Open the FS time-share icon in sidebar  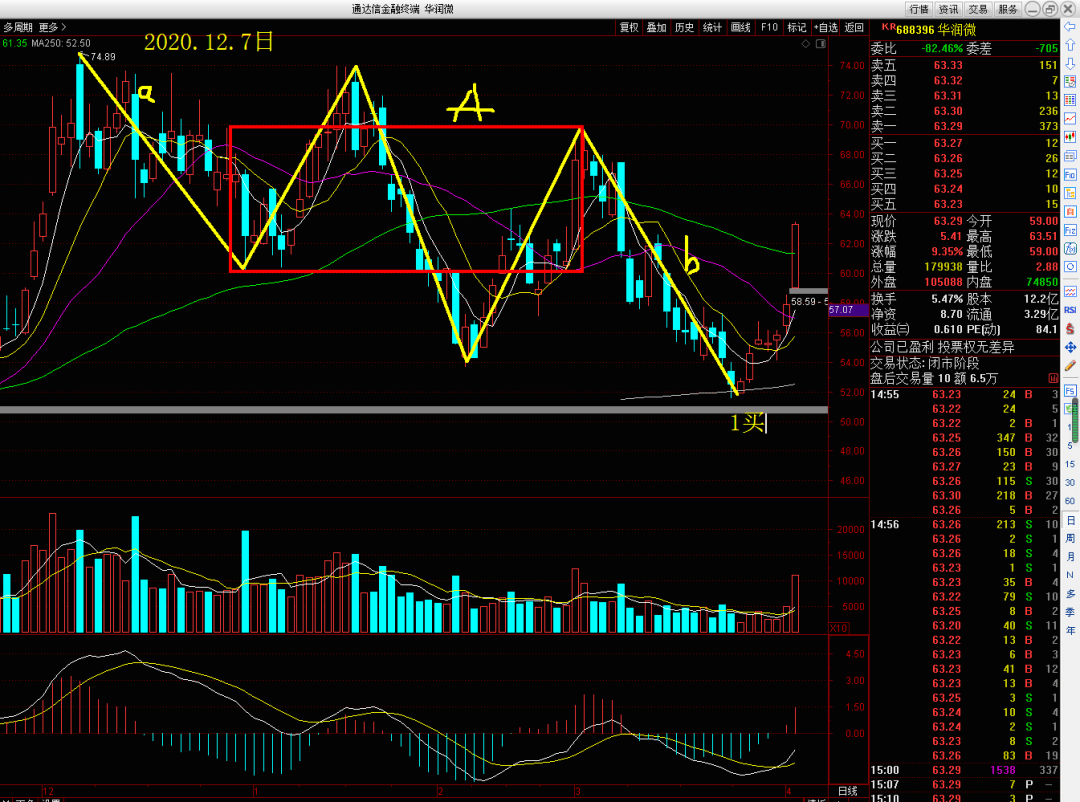click(1070, 391)
